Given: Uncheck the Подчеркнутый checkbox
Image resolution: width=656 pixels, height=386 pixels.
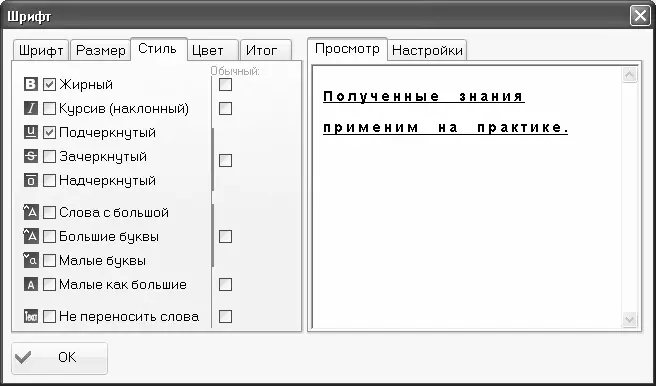Looking at the screenshot, I should (x=49, y=133).
